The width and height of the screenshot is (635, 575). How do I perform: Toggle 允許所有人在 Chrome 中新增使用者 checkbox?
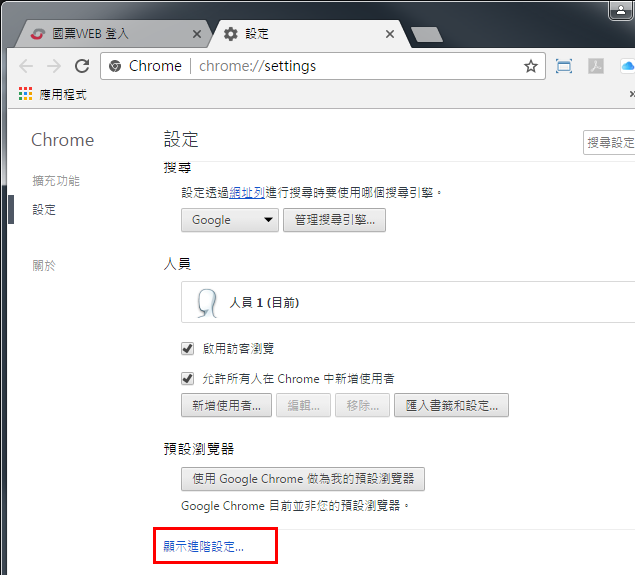coord(187,379)
